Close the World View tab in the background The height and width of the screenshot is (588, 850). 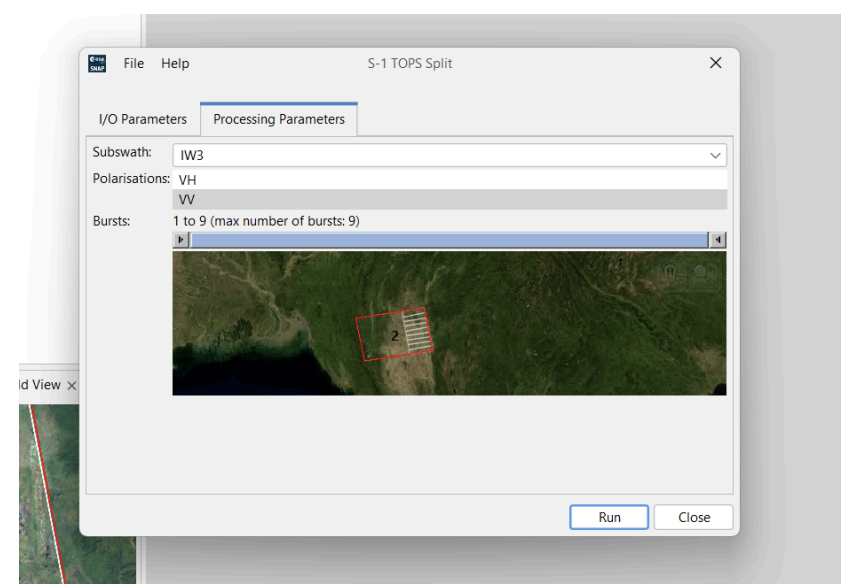71,385
